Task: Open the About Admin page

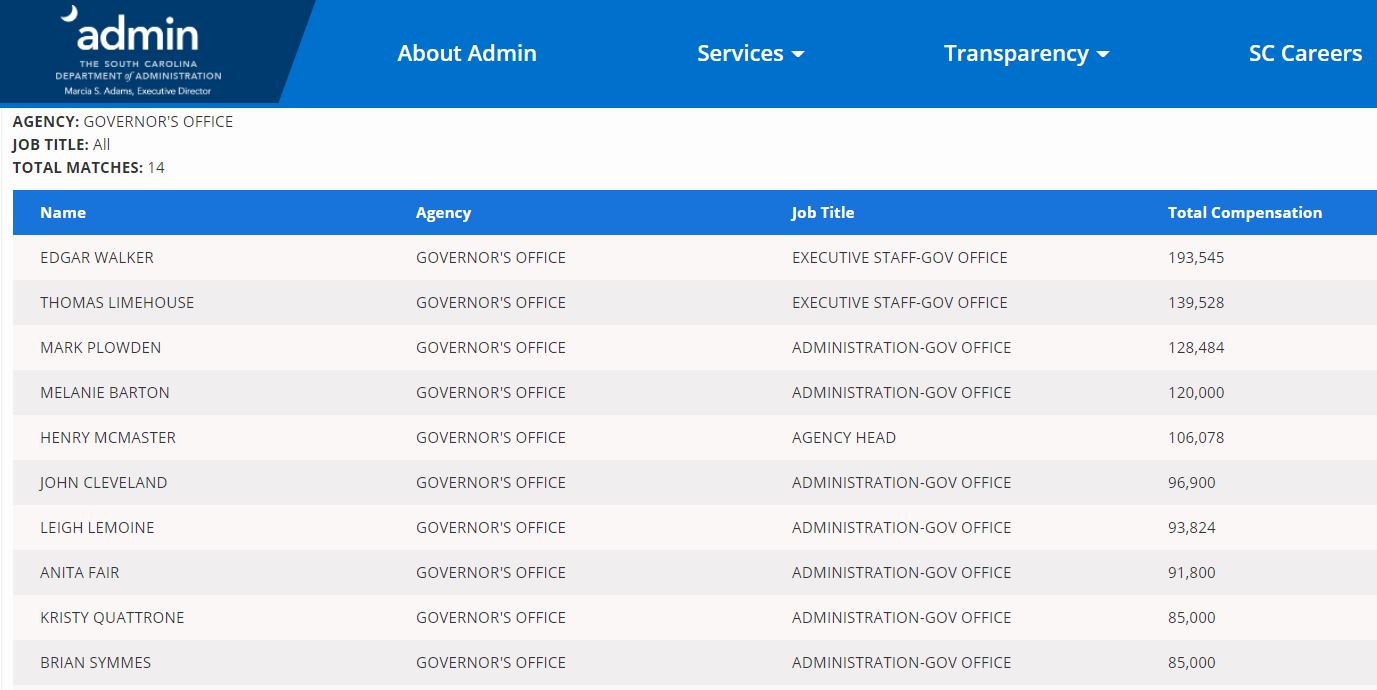Action: [467, 53]
